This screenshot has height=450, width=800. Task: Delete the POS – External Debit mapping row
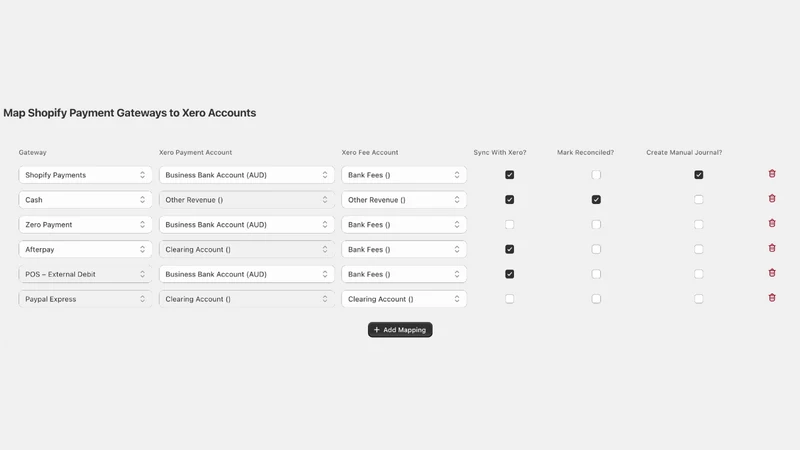772,273
